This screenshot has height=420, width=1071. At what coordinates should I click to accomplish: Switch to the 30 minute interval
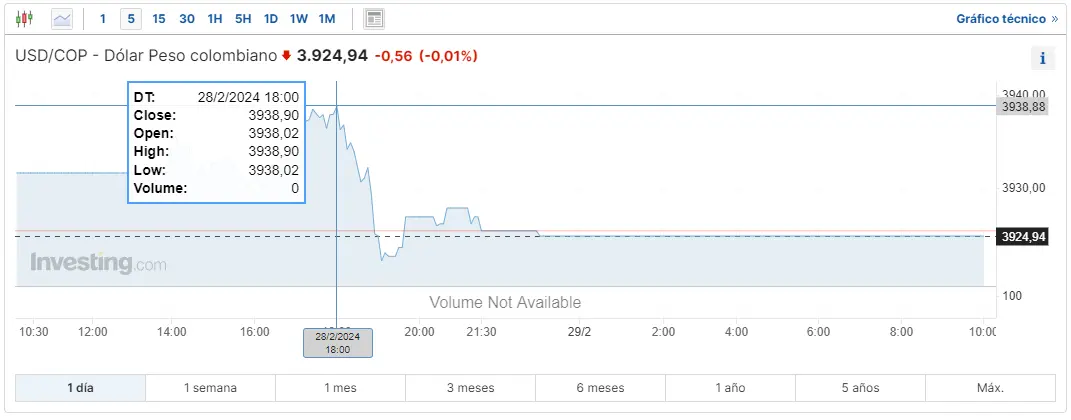(187, 18)
